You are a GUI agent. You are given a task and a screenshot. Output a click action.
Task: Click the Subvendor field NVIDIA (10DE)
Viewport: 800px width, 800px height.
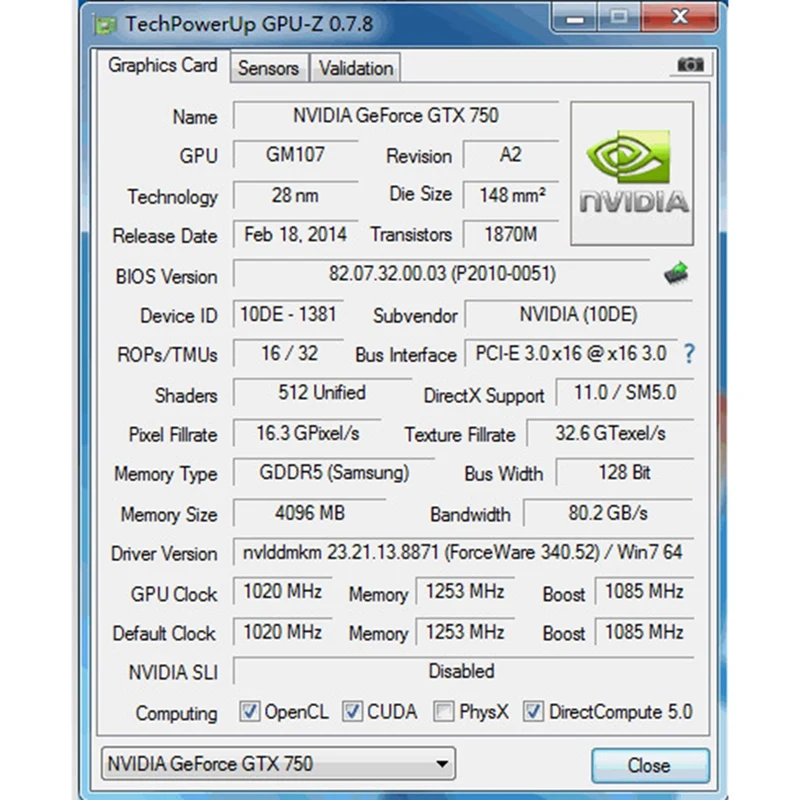pyautogui.click(x=579, y=314)
